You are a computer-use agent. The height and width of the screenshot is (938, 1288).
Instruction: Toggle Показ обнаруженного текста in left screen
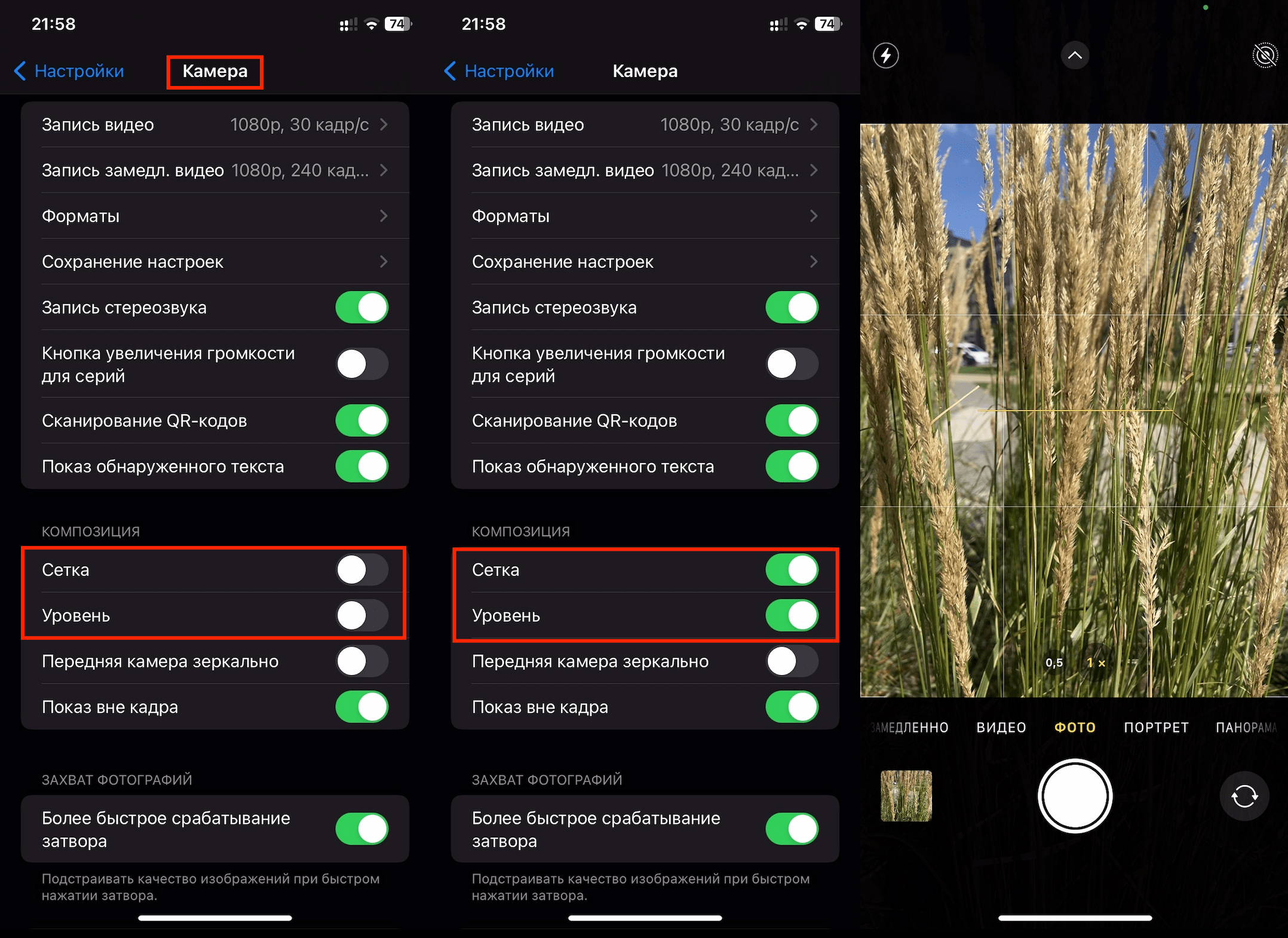point(362,466)
